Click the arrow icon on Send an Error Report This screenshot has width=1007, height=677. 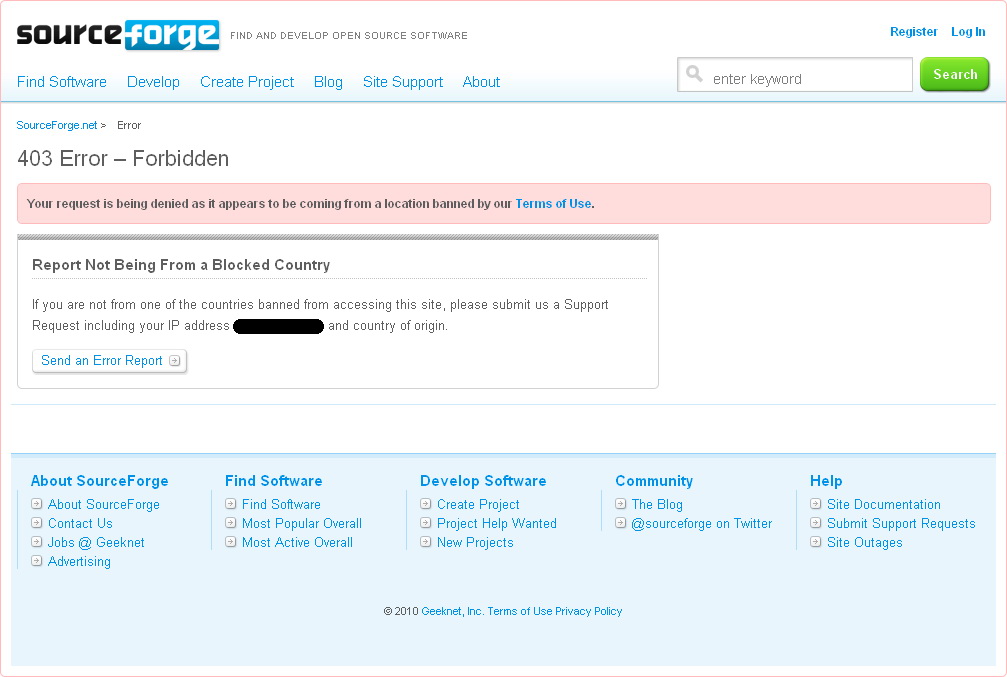tap(175, 361)
